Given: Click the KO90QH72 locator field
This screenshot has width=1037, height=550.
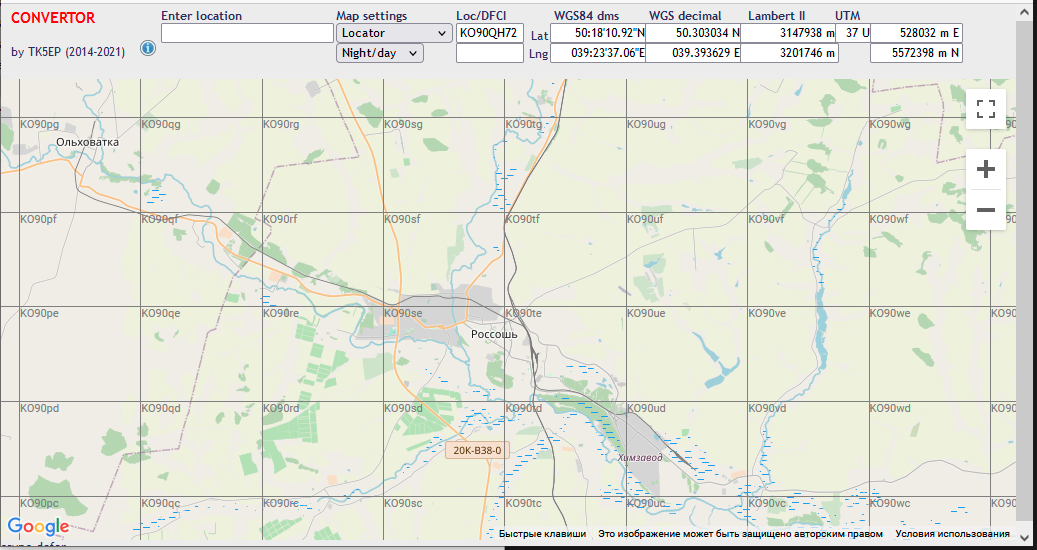Looking at the screenshot, I should click(489, 33).
